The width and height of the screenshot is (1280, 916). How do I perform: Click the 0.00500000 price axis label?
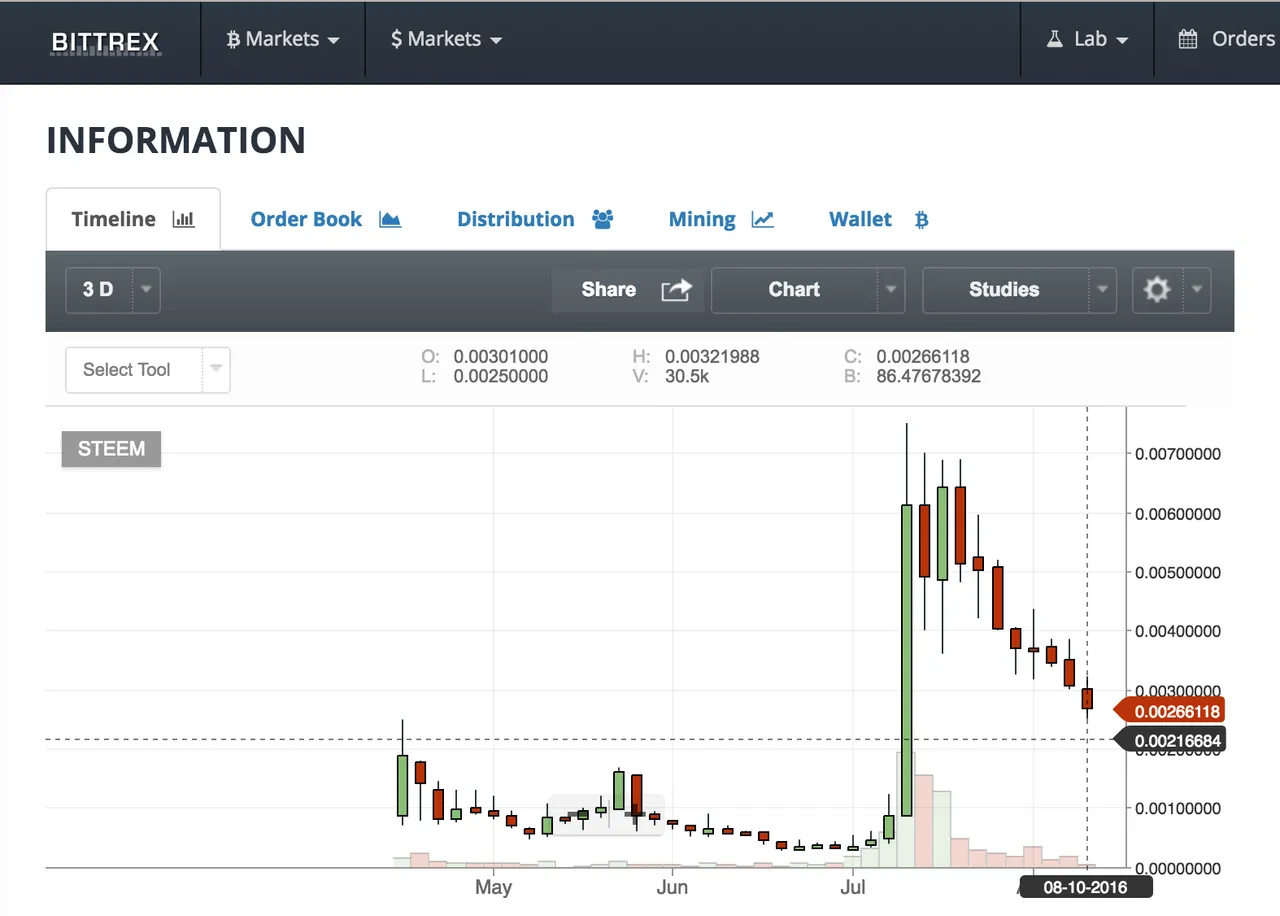(x=1178, y=572)
